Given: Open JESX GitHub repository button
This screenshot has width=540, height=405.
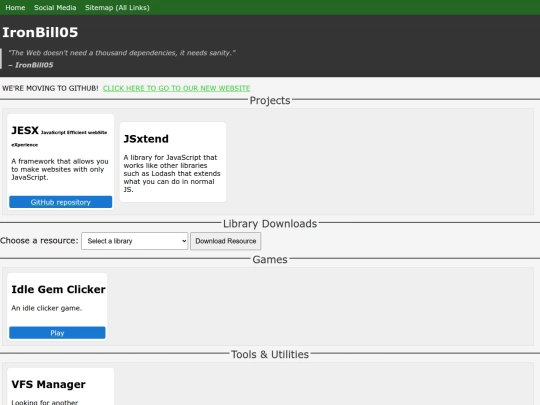Looking at the screenshot, I should click(x=61, y=202).
